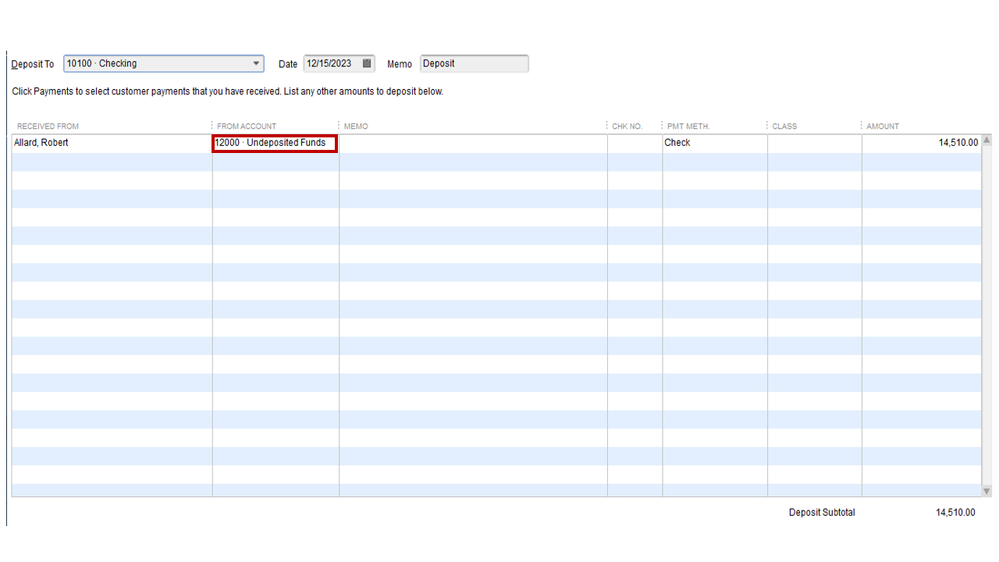Select the 12000 · Undeposited Funds cell
This screenshot has height=562, width=999.
[275, 143]
